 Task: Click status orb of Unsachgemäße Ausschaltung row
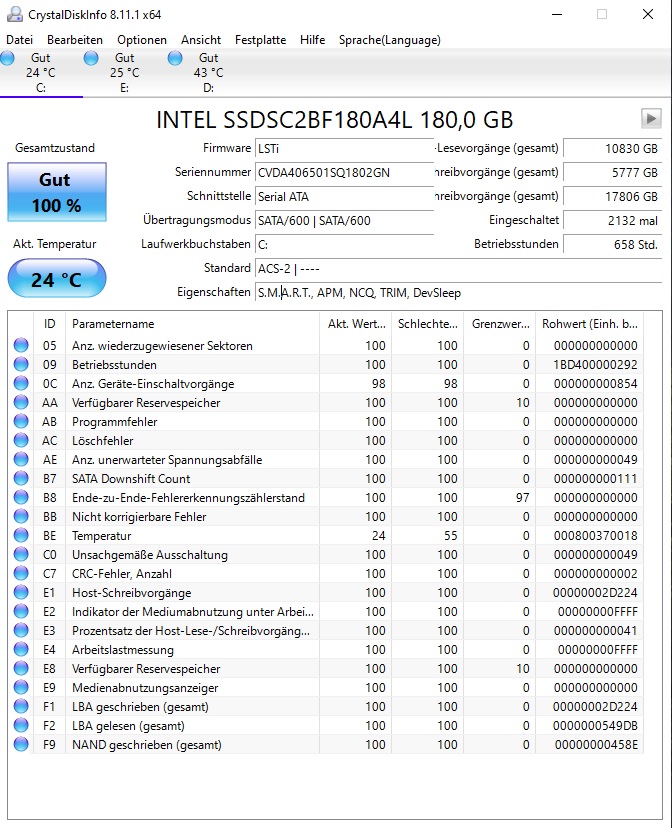pos(21,554)
